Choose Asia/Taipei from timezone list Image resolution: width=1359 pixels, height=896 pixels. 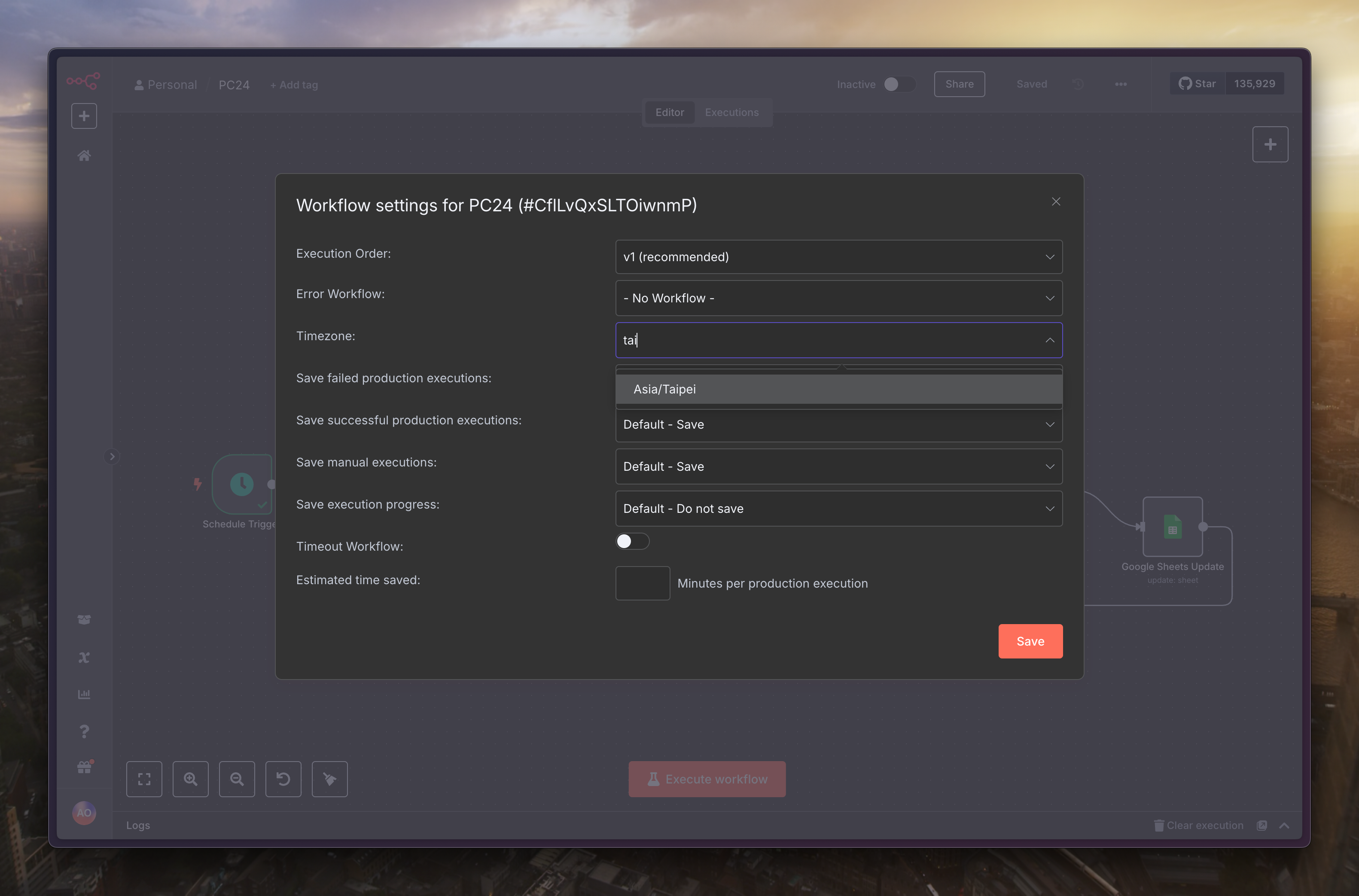tap(838, 389)
